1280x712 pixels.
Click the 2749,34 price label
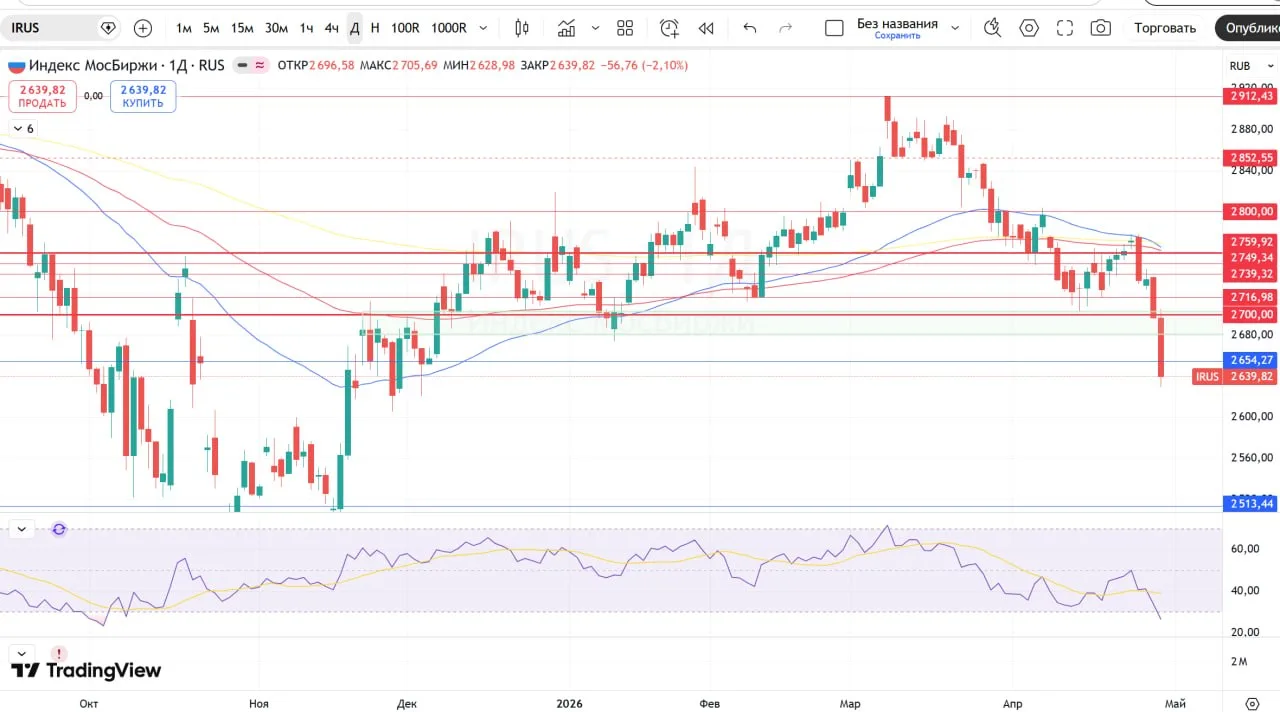1250,258
